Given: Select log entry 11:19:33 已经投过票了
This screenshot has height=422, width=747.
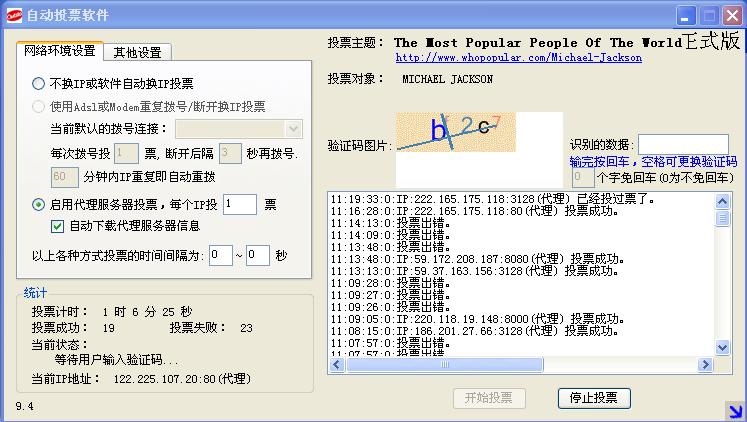Looking at the screenshot, I should click(493, 199).
